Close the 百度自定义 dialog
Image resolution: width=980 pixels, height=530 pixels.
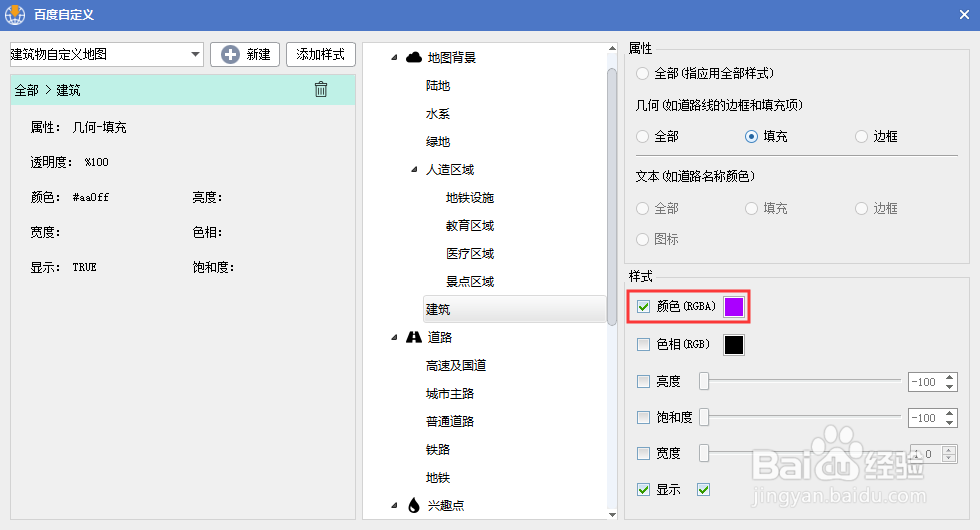964,14
